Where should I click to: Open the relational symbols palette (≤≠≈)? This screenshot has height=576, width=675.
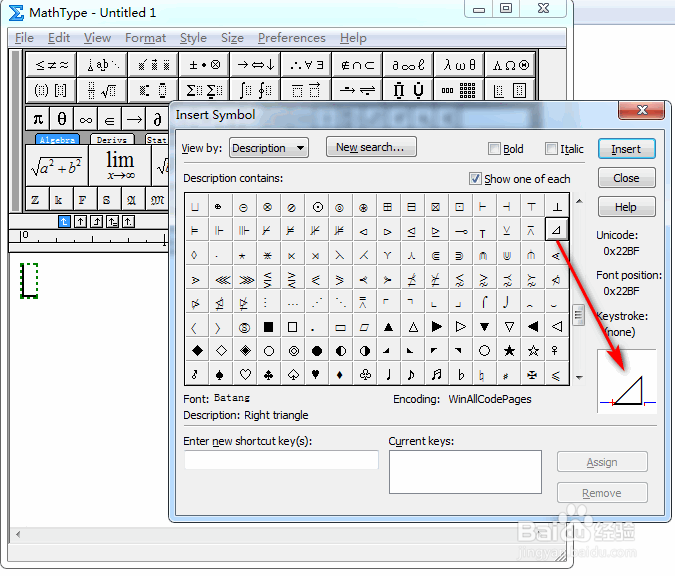pyautogui.click(x=51, y=65)
